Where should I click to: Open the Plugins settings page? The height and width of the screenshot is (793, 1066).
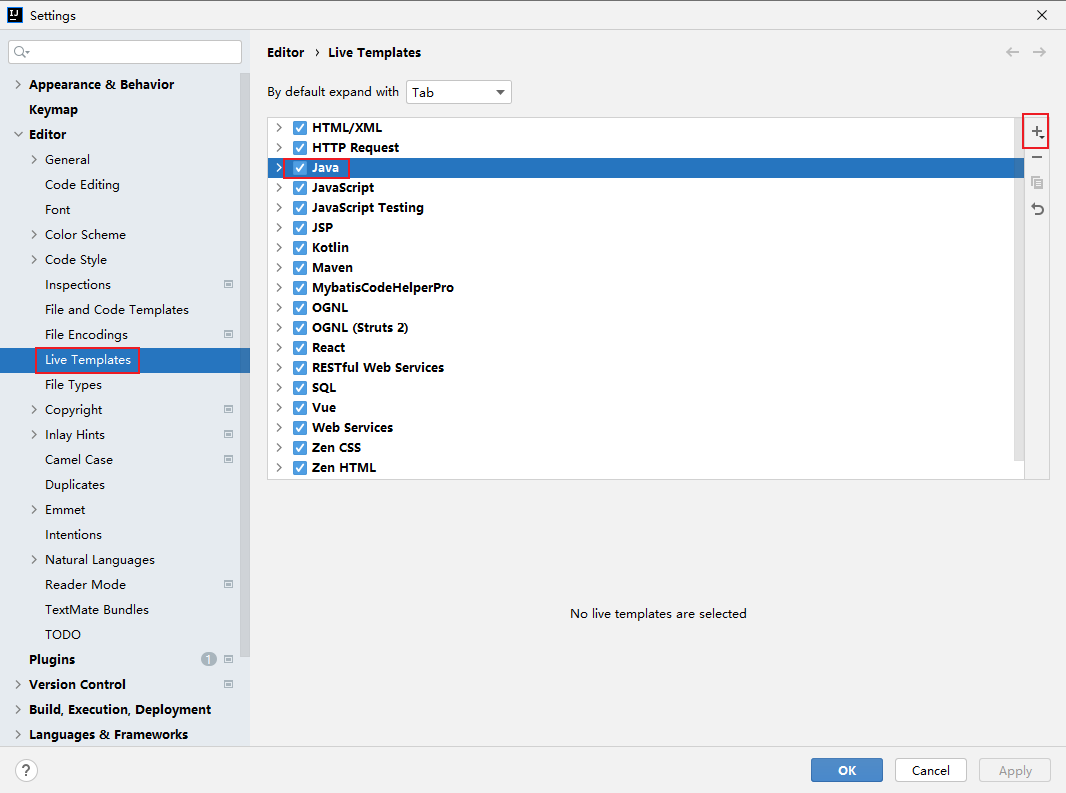(52, 660)
